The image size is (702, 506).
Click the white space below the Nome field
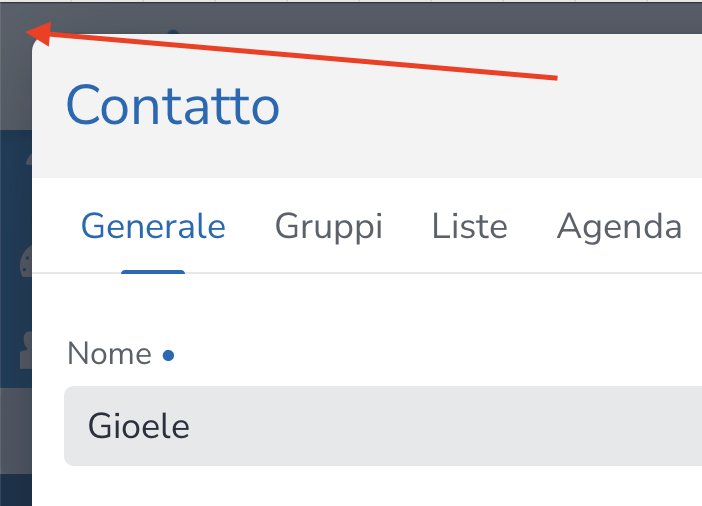point(380,488)
